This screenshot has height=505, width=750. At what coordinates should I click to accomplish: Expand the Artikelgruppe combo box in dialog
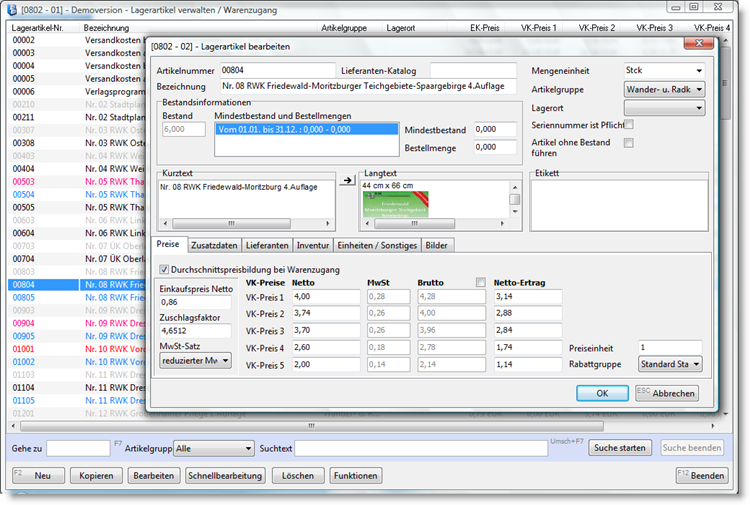(x=698, y=90)
